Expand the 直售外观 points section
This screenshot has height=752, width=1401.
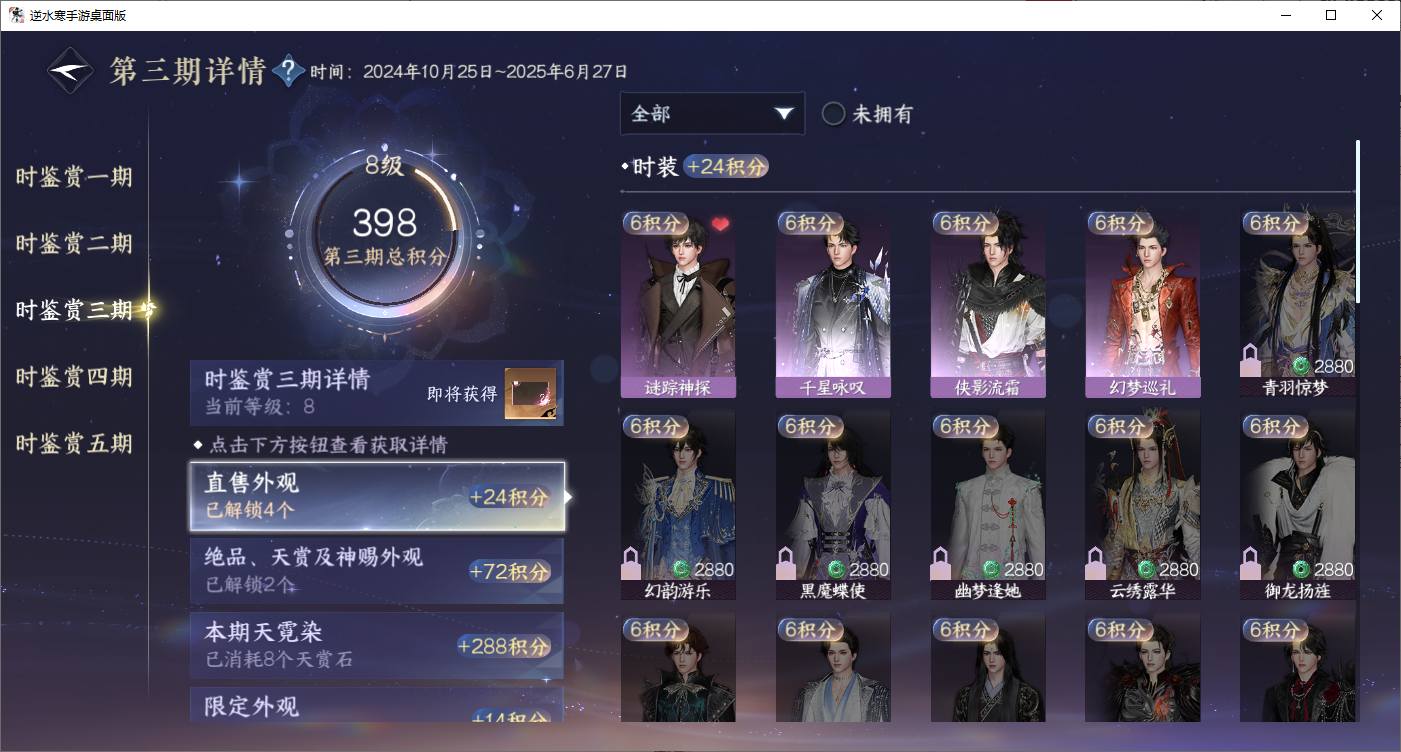click(377, 496)
